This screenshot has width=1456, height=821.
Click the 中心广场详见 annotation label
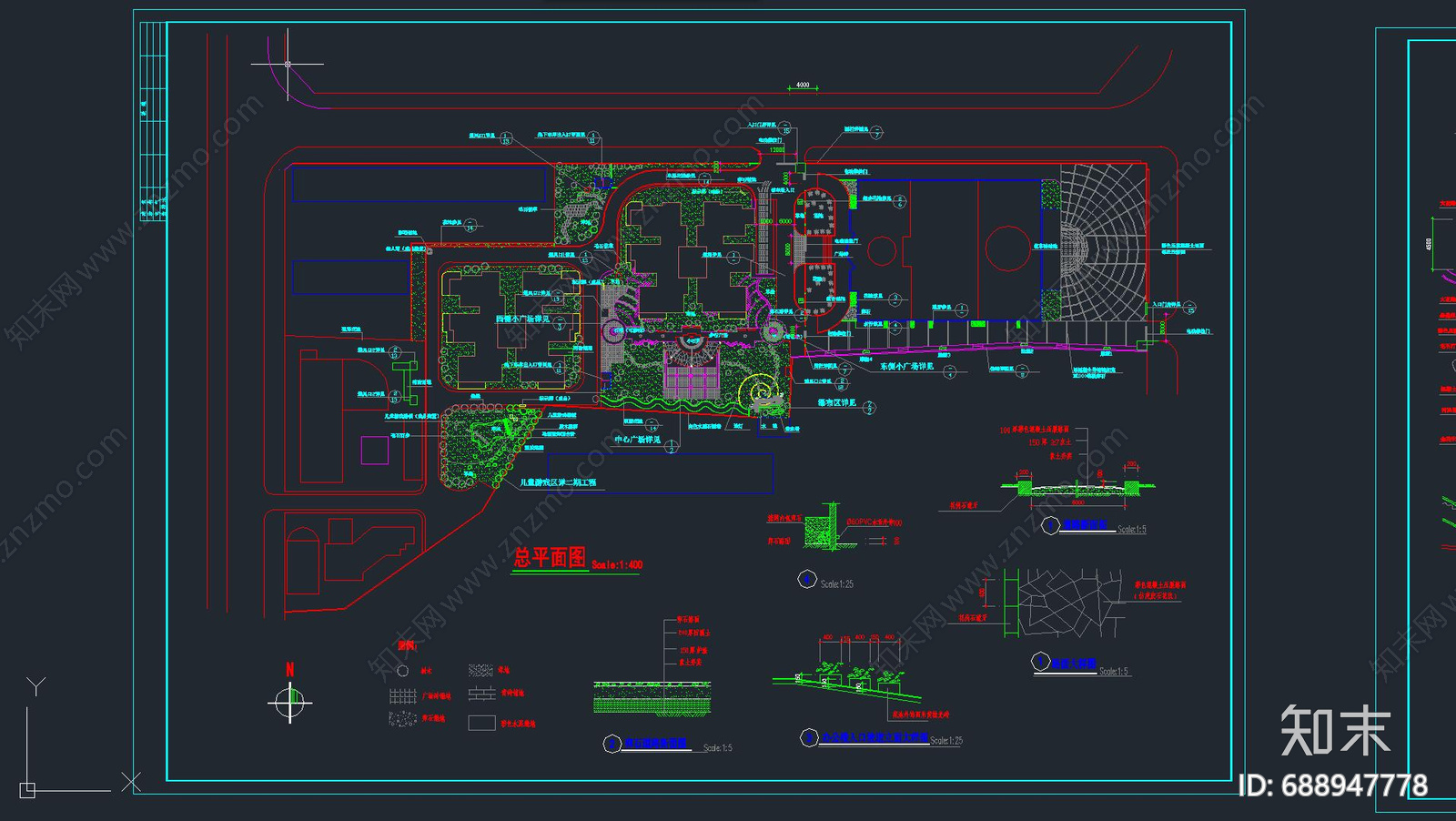click(x=637, y=441)
